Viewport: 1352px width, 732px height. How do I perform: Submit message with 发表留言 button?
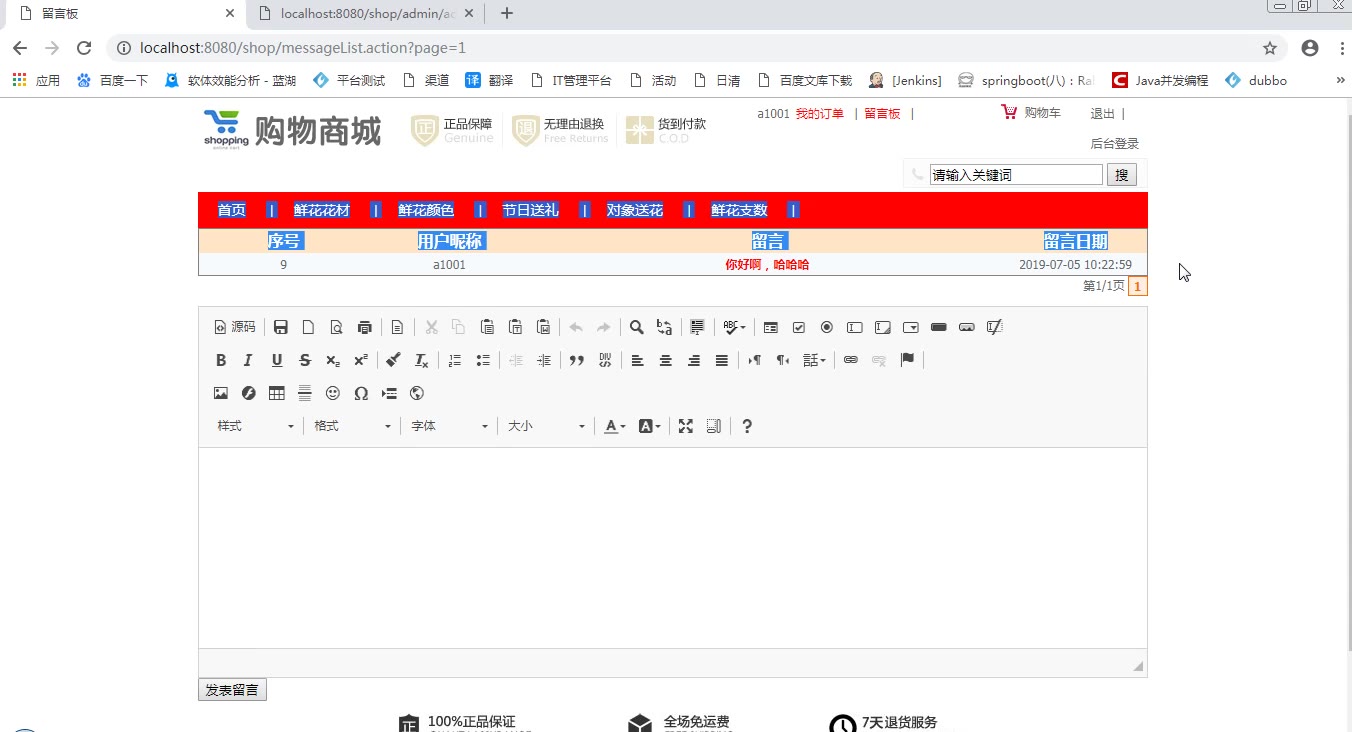pyautogui.click(x=232, y=690)
